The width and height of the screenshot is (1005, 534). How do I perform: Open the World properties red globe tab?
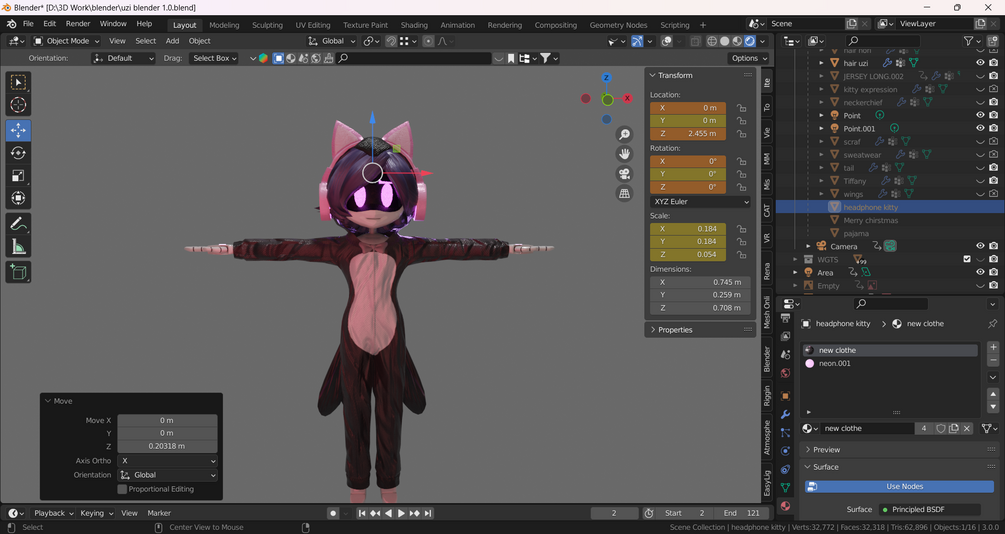tap(785, 372)
